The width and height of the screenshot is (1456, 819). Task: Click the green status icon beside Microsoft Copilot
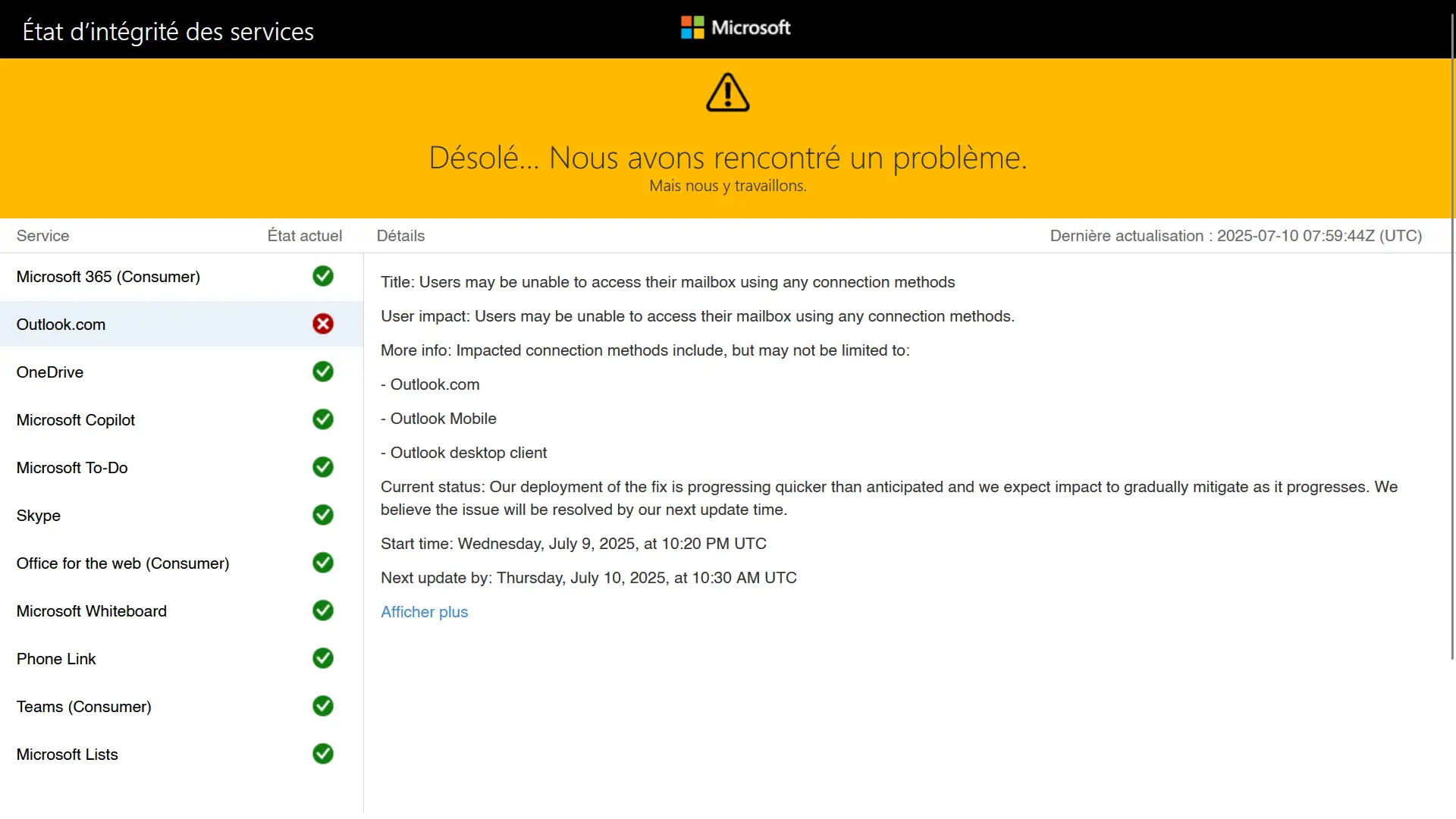323,419
